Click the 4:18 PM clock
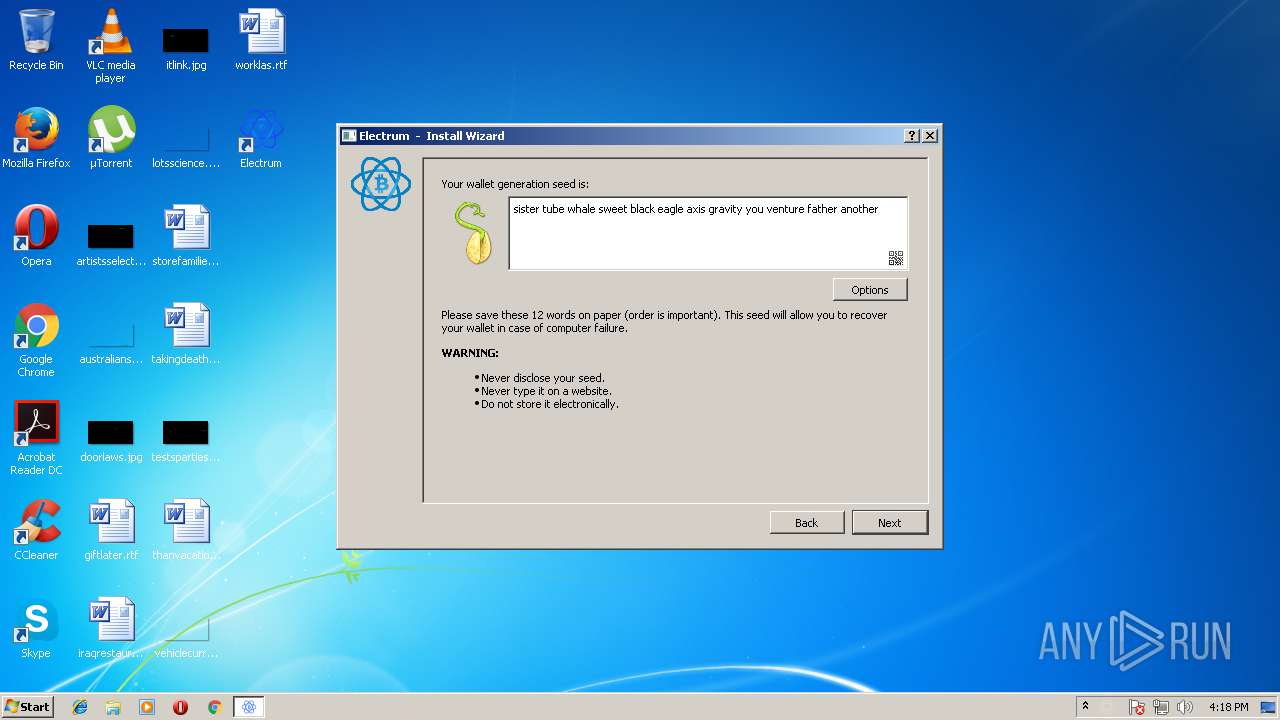The width and height of the screenshot is (1280, 720). pyautogui.click(x=1228, y=707)
